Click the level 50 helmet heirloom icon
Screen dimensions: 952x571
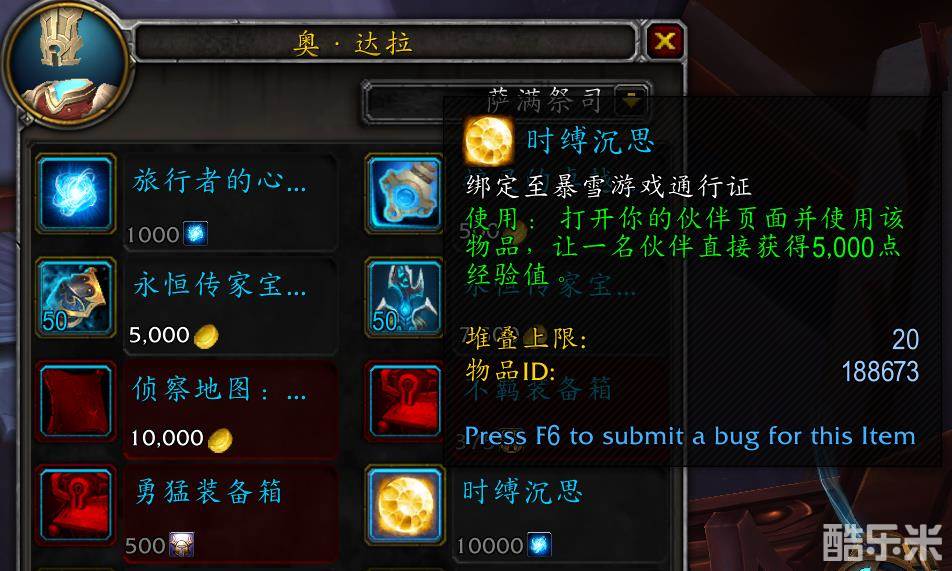tap(405, 297)
